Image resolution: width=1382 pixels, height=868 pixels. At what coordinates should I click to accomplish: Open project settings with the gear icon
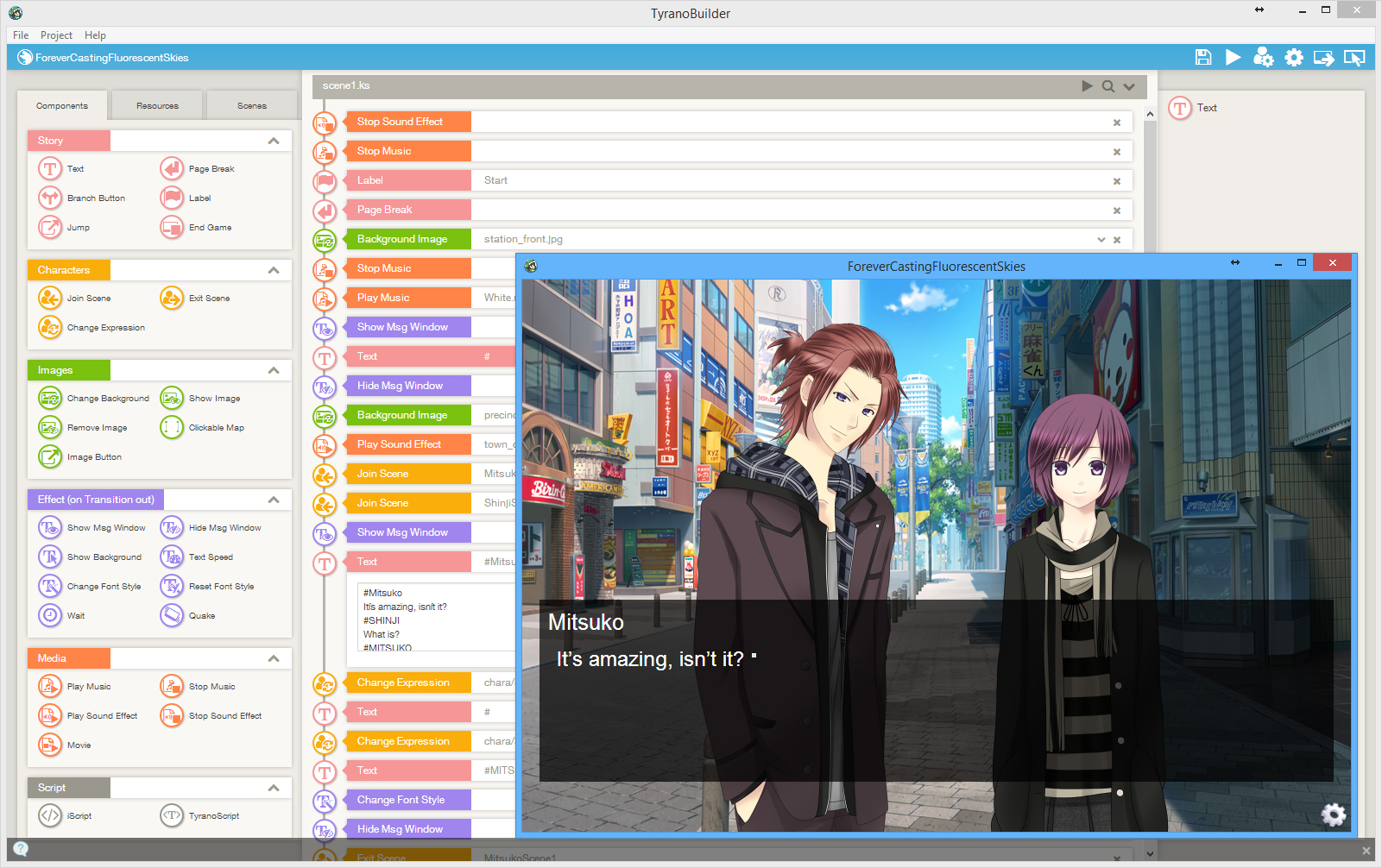1293,57
